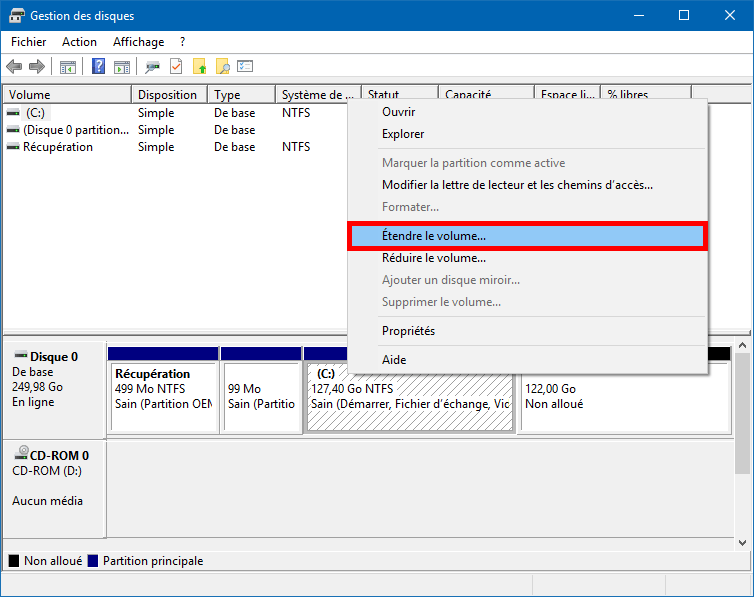Click the Back arrow toolbar icon
This screenshot has width=754, height=597.
[14, 66]
